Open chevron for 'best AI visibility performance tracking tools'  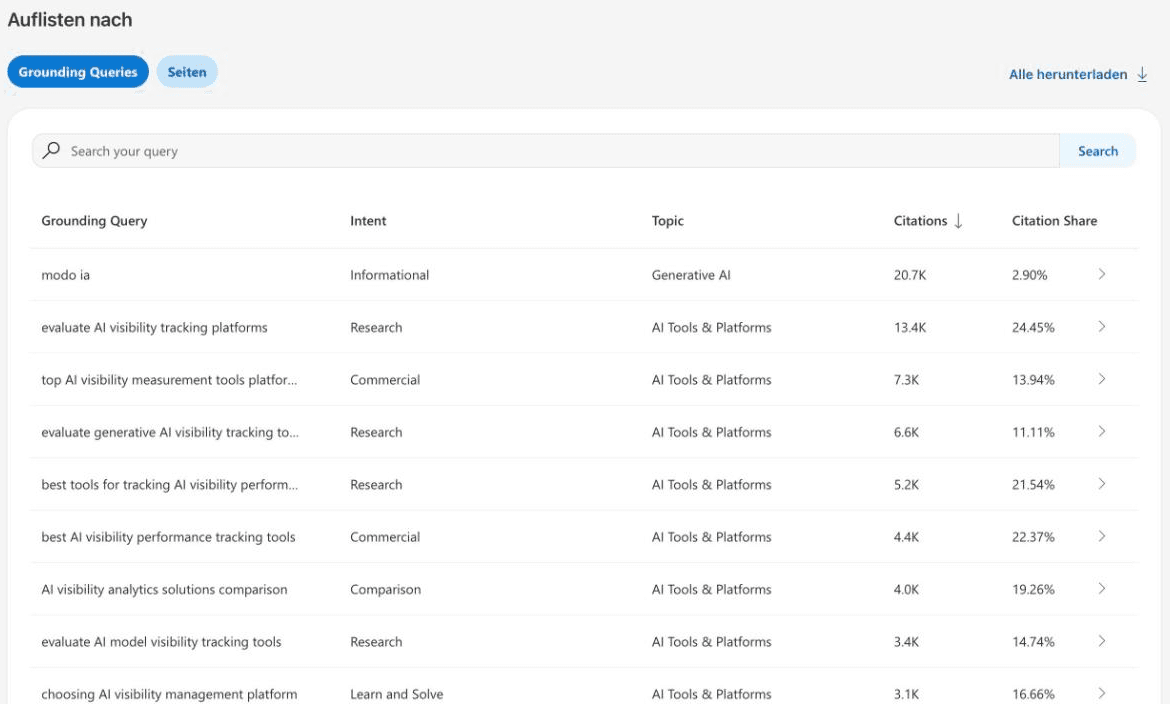click(1101, 536)
